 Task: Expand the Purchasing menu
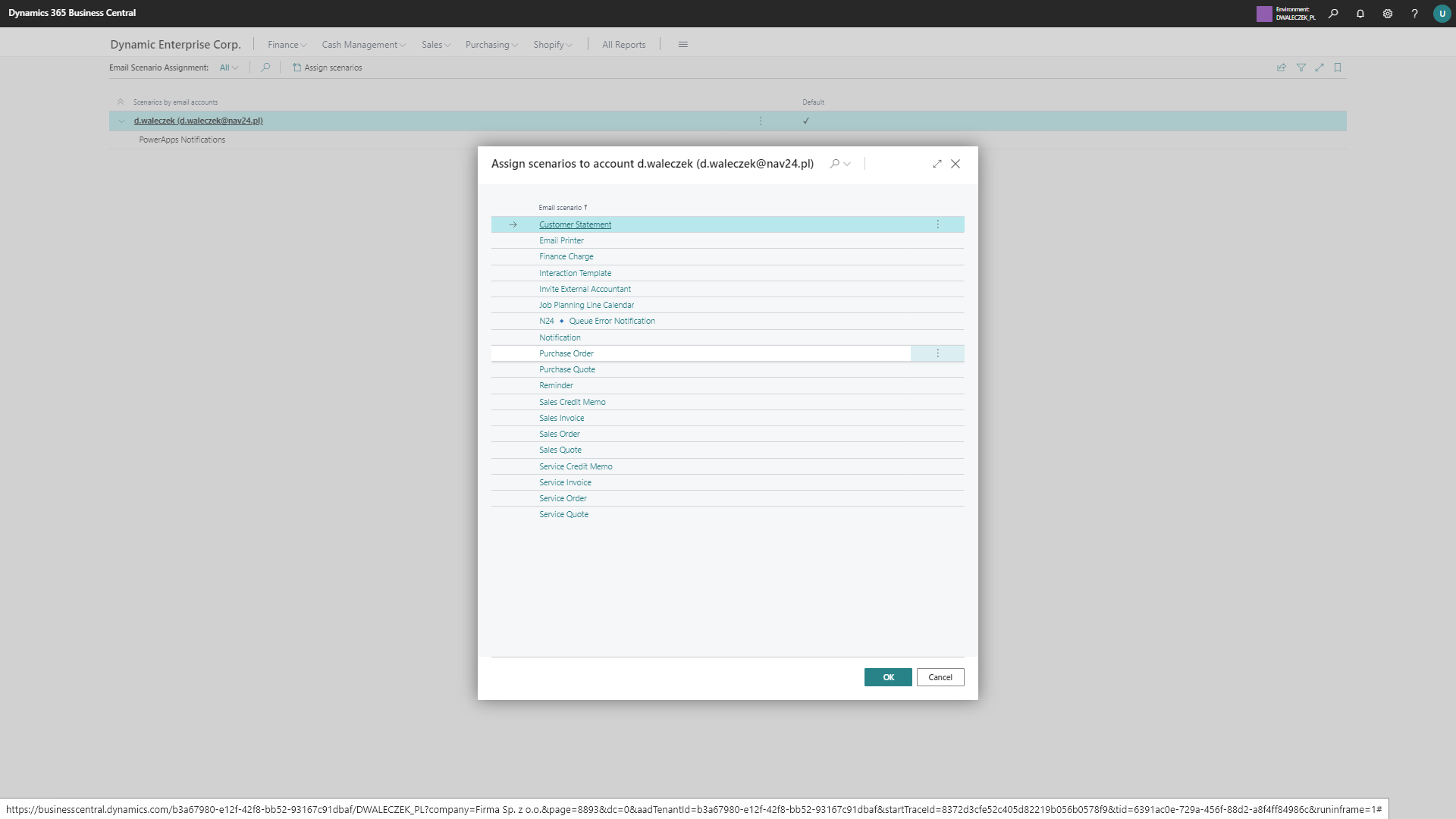tap(491, 45)
